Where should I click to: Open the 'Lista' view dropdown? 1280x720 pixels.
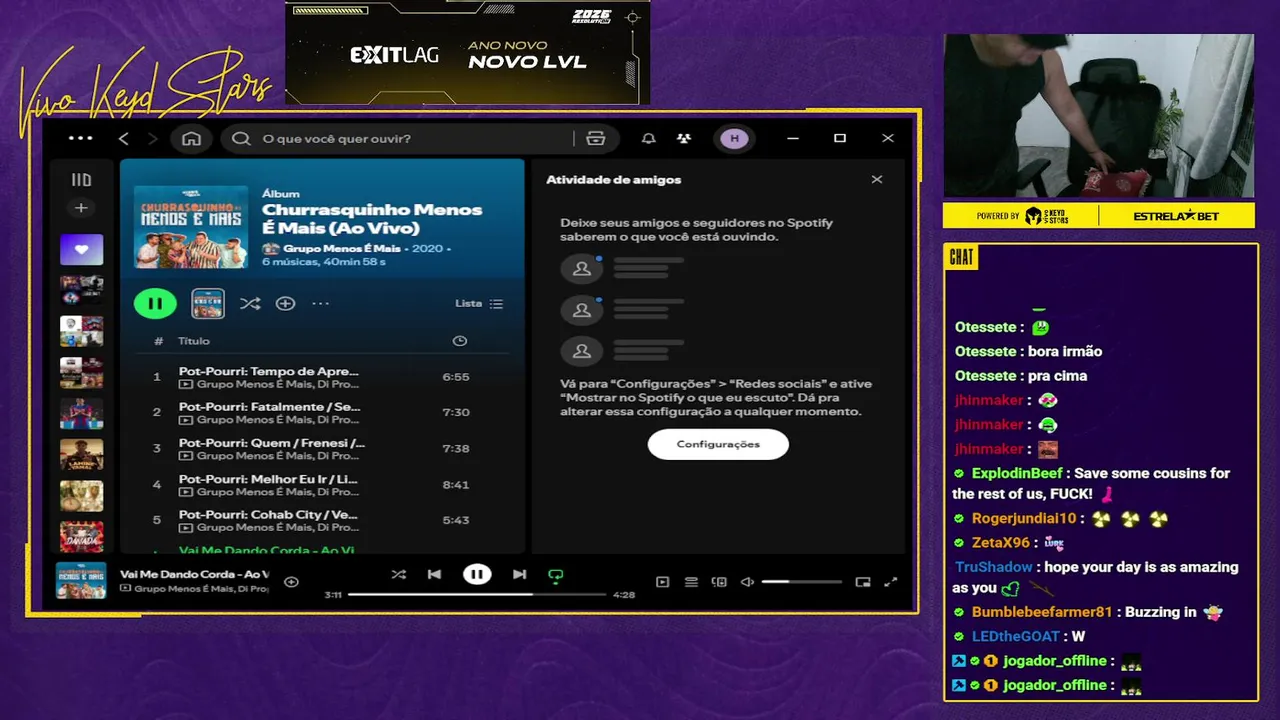[x=479, y=303]
